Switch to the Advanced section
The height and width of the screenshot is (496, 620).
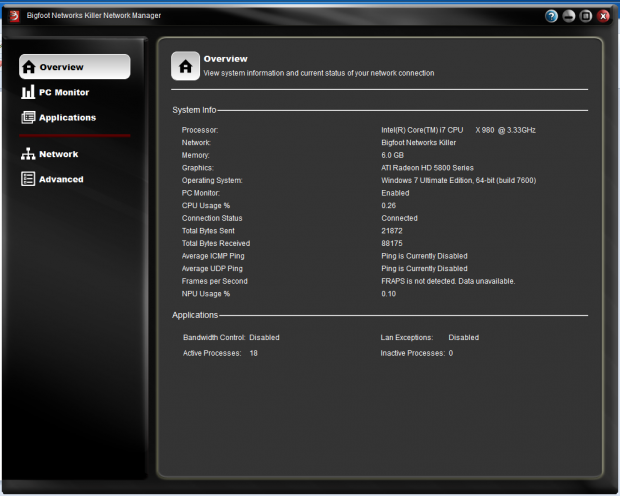pos(52,179)
